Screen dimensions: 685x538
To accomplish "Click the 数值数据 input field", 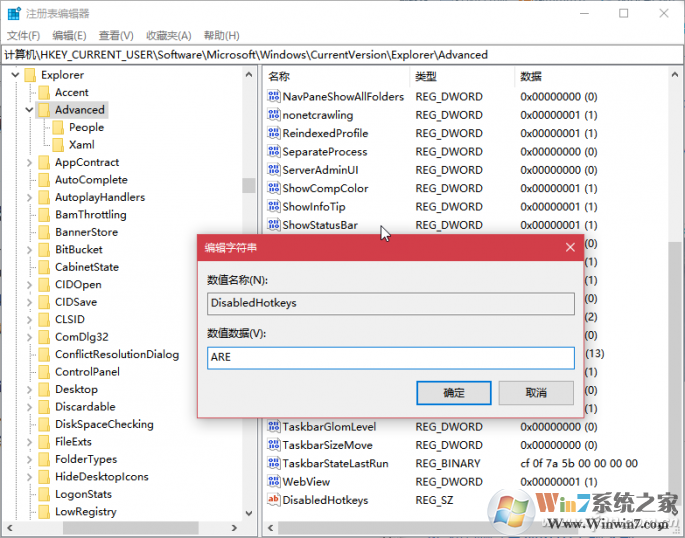I will click(390, 358).
